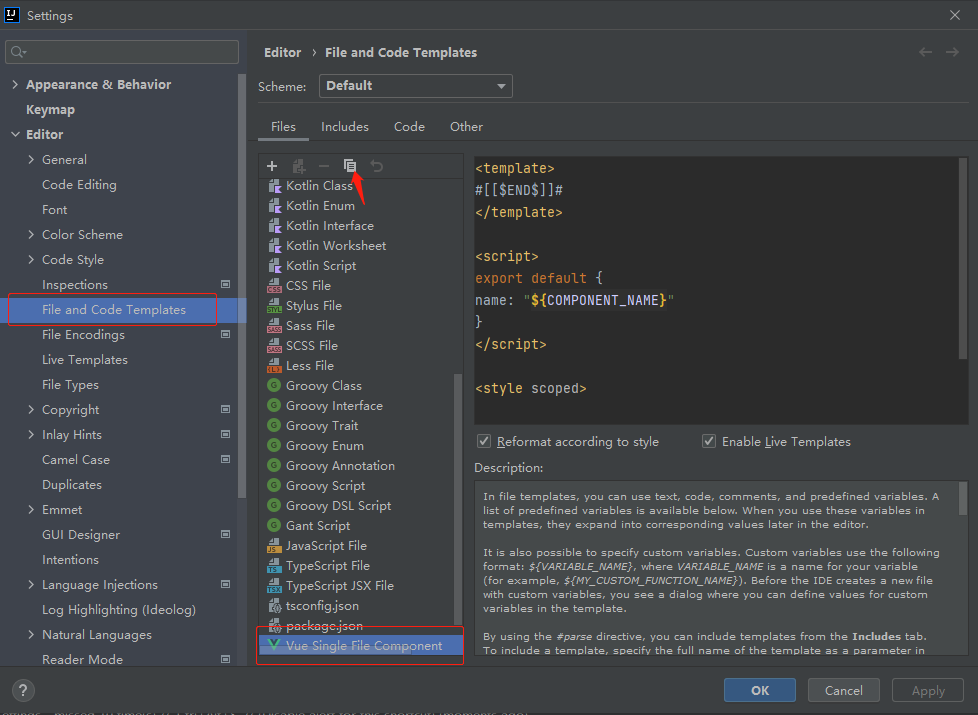This screenshot has height=715, width=978.
Task: Switch to the Includes tab
Action: click(345, 127)
